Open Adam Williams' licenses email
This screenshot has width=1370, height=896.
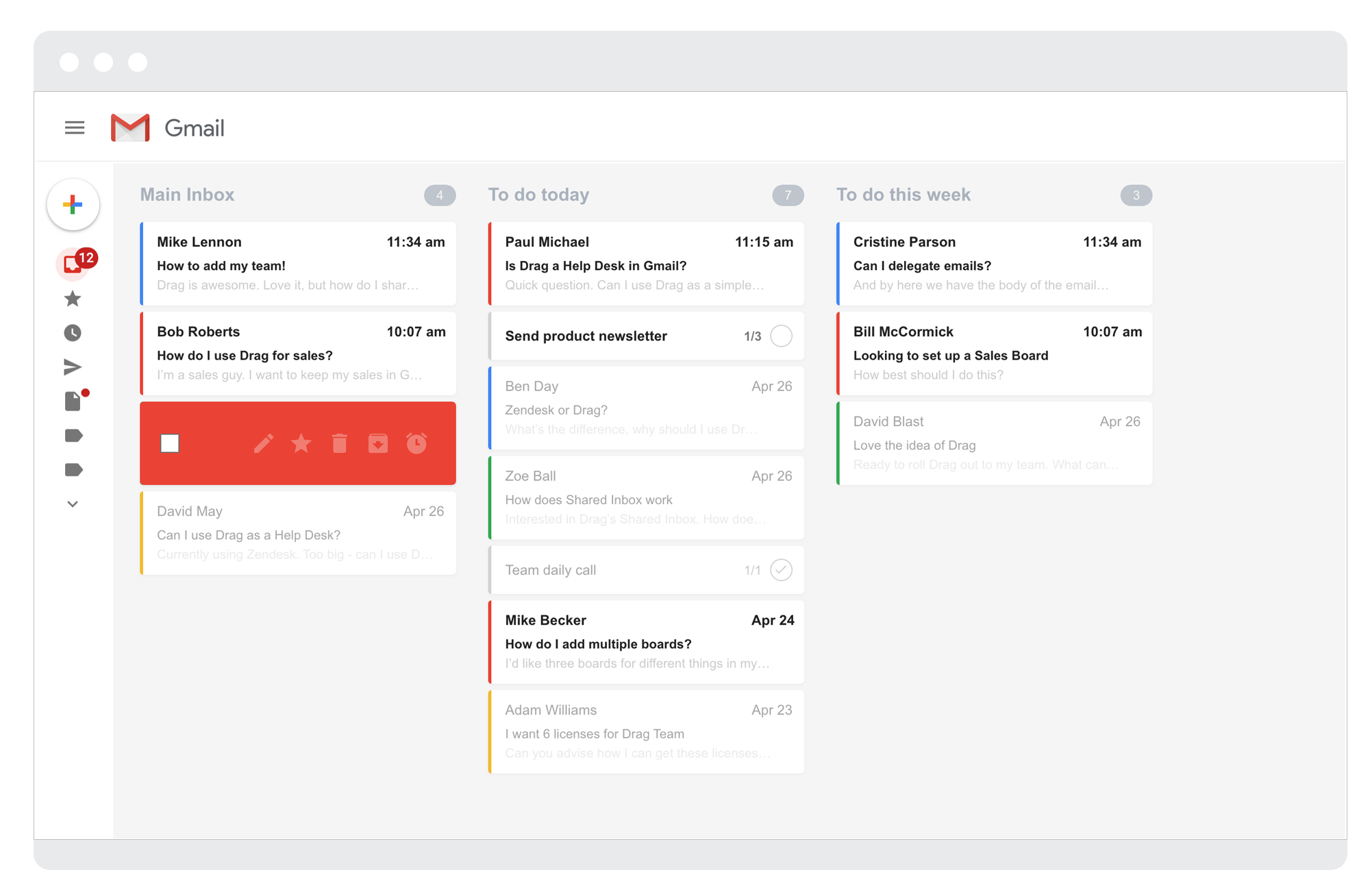646,732
